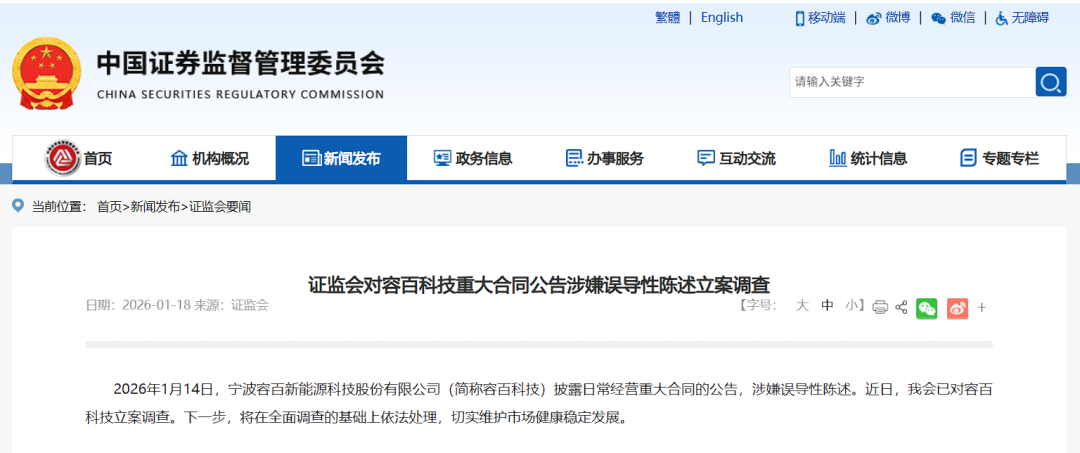Switch language to English
The height and width of the screenshot is (453, 1080).
coord(721,17)
